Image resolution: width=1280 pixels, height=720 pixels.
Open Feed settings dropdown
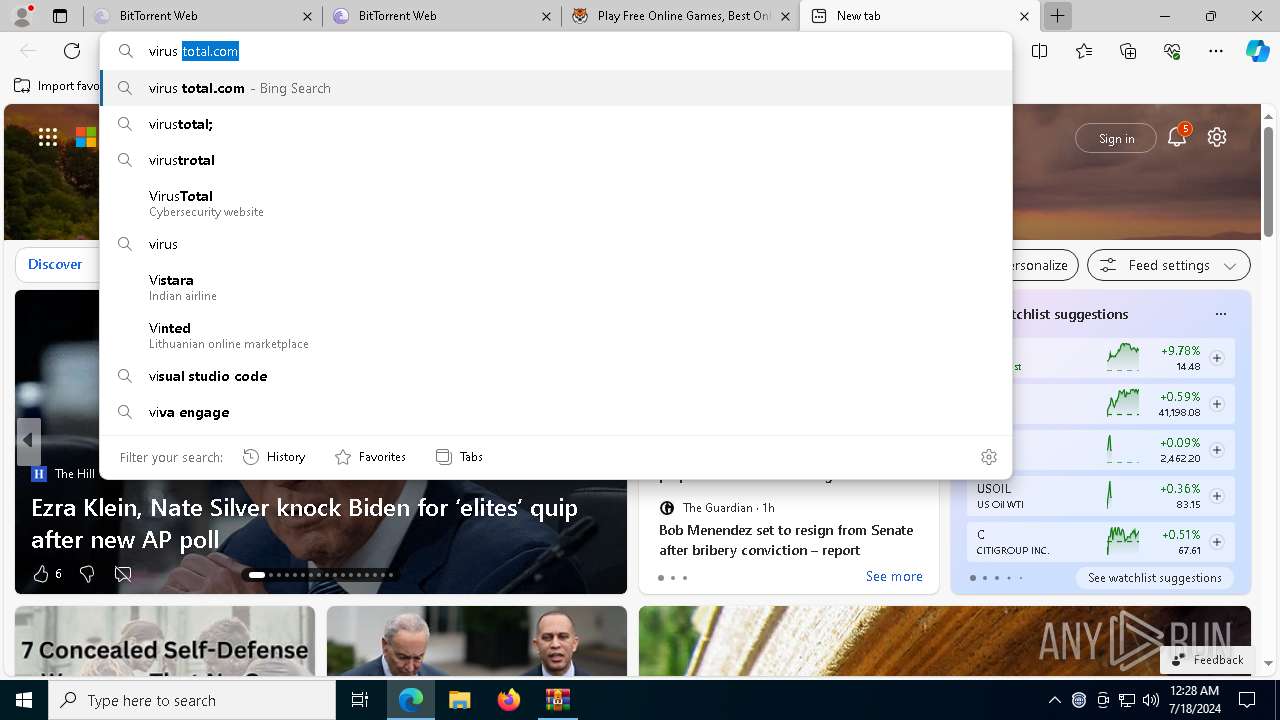pos(1169,265)
